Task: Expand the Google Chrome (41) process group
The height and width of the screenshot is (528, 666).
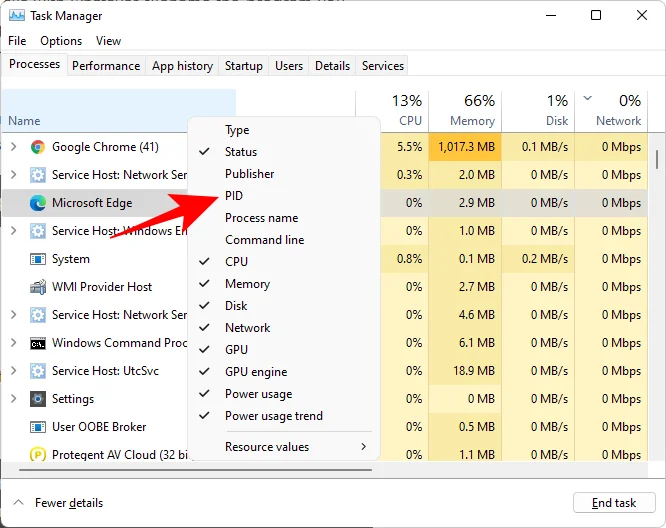Action: coord(14,147)
